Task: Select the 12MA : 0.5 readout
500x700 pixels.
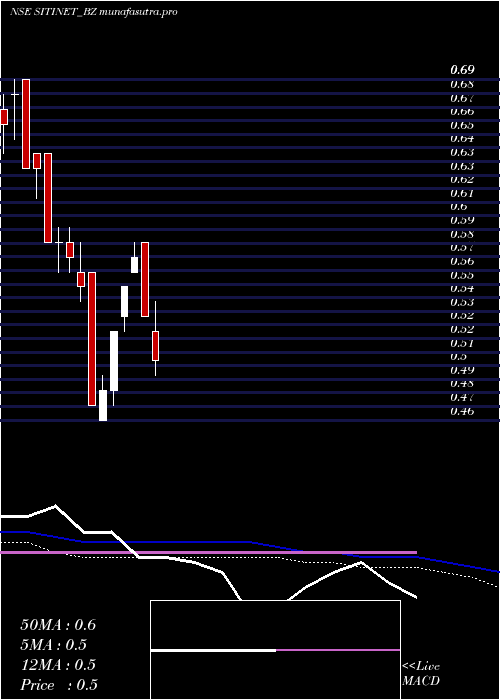Action: [x=58, y=665]
